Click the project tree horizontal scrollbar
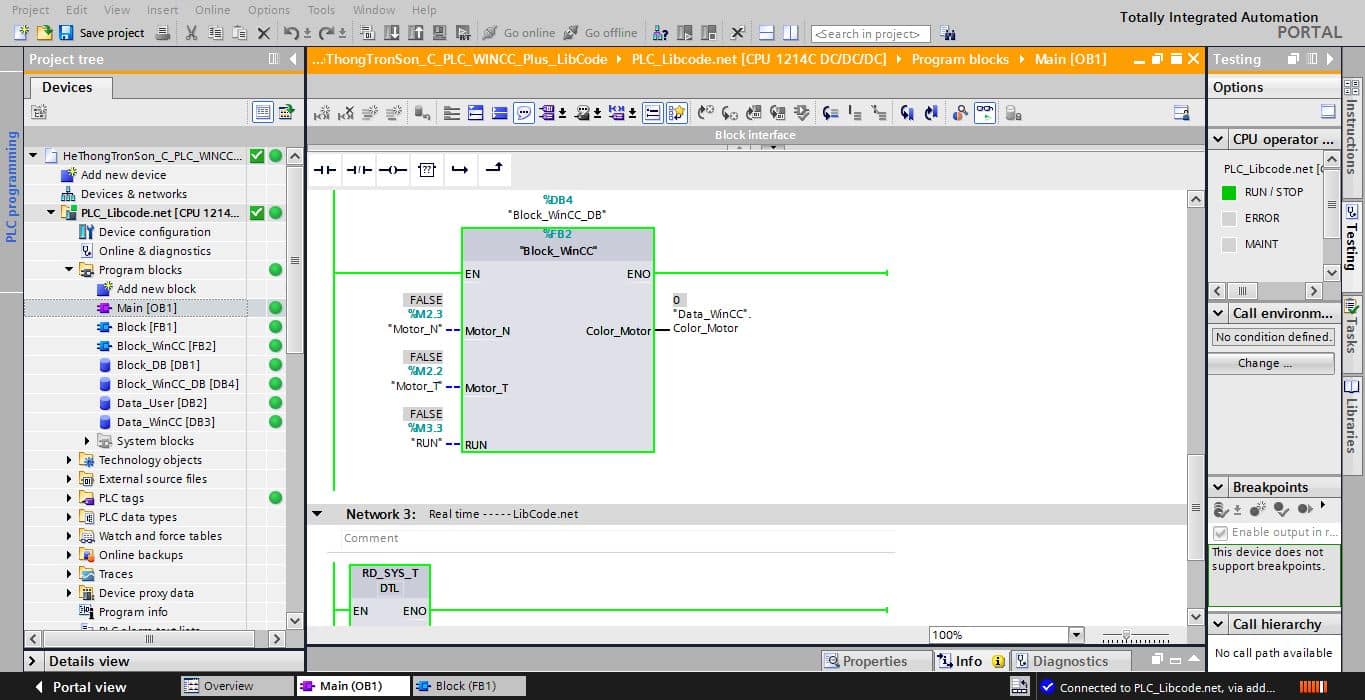Screen dimensions: 1365x700 150,638
